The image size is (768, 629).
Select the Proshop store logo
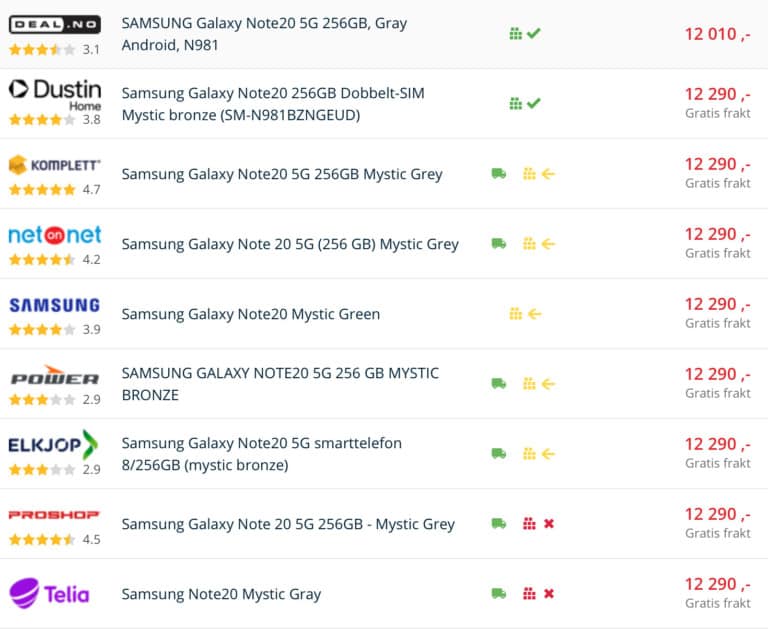click(x=55, y=515)
